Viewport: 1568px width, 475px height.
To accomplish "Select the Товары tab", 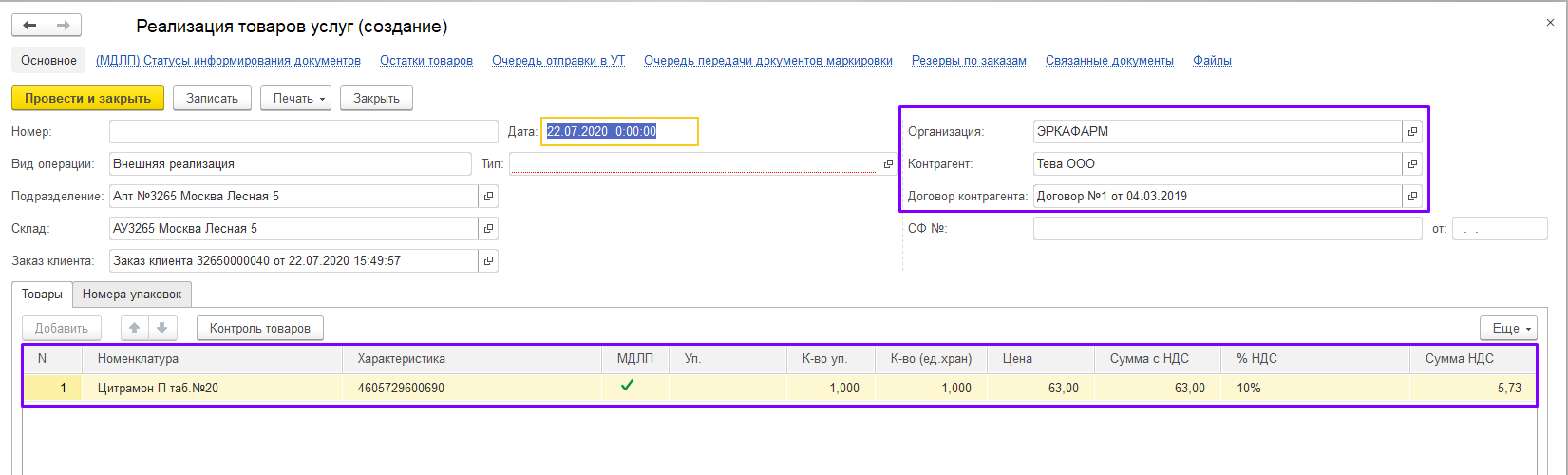I will point(43,294).
